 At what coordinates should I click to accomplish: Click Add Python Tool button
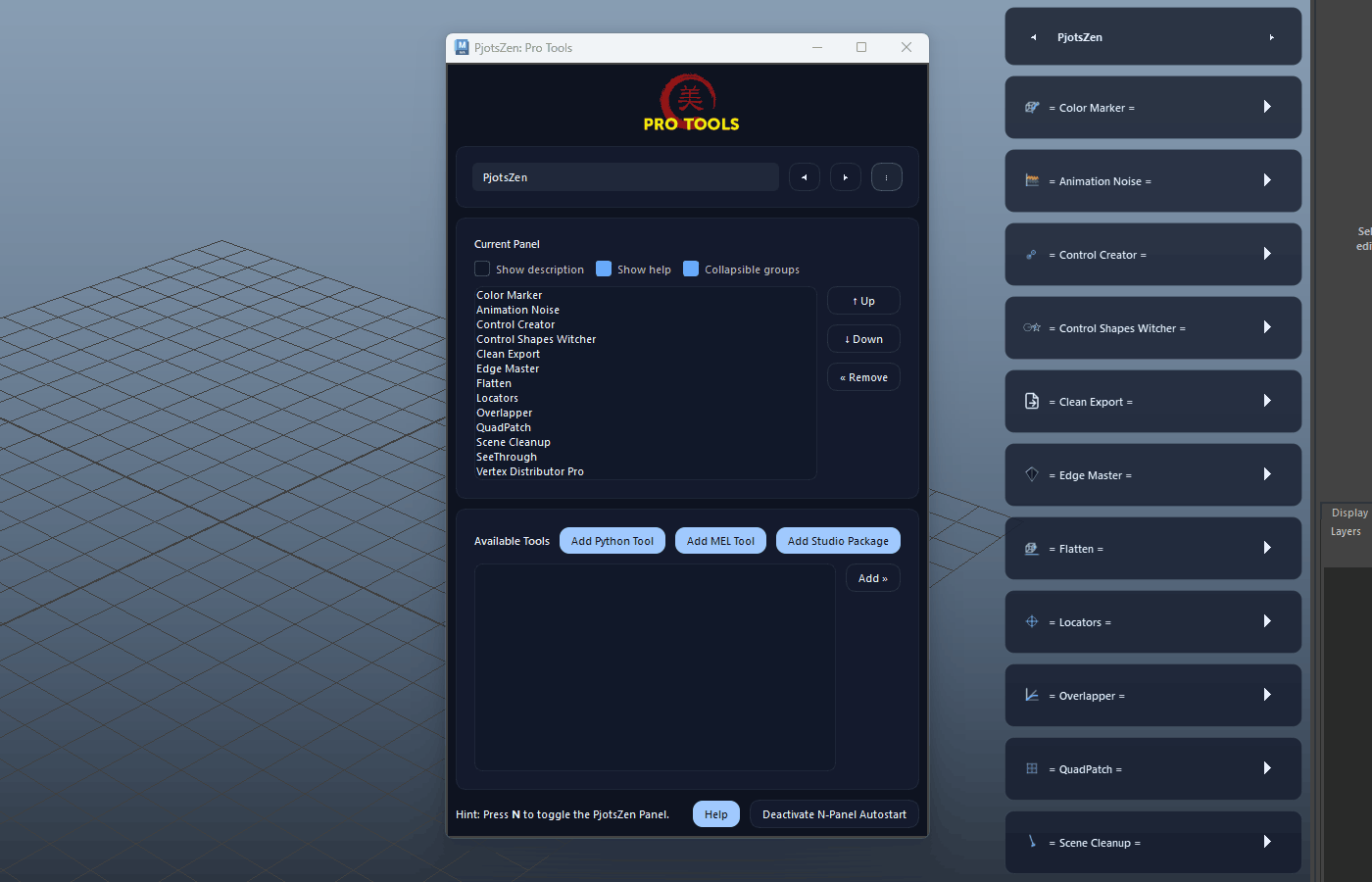pyautogui.click(x=612, y=541)
